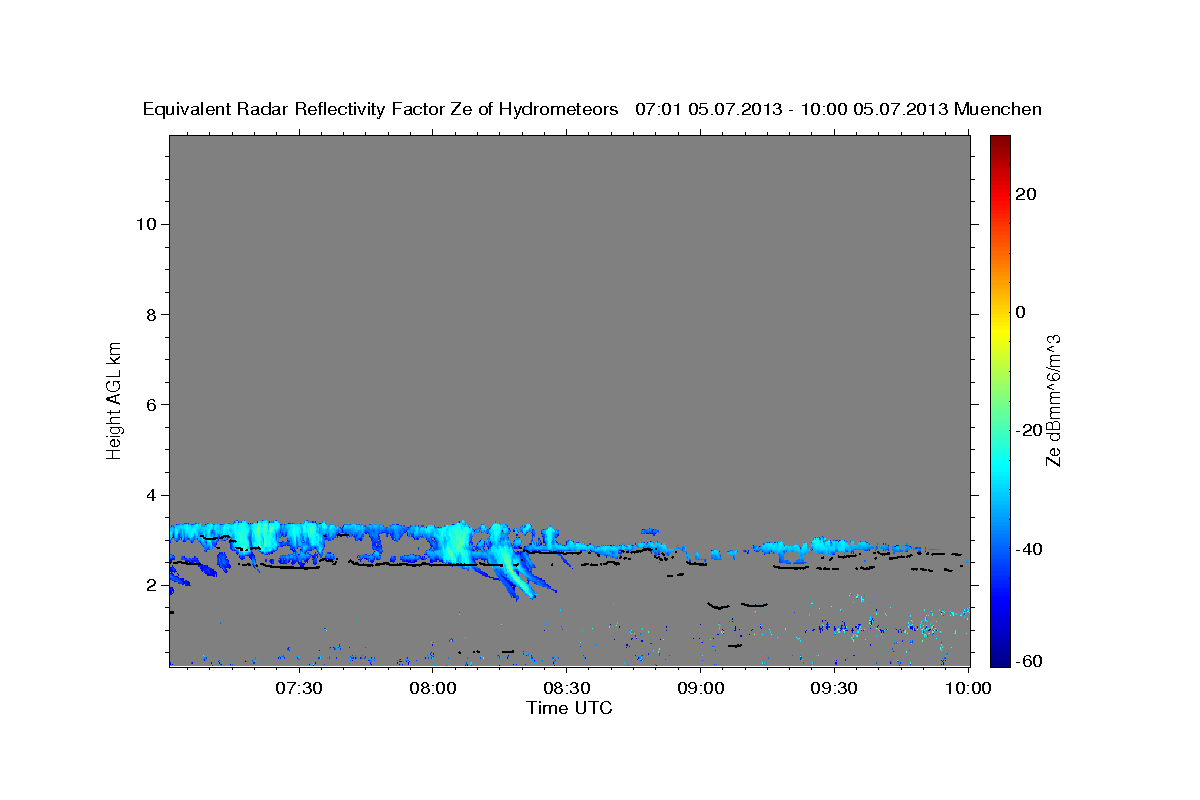This screenshot has height=800, width=1200.
Task: Click the height tick label 2
Action: [x=152, y=586]
